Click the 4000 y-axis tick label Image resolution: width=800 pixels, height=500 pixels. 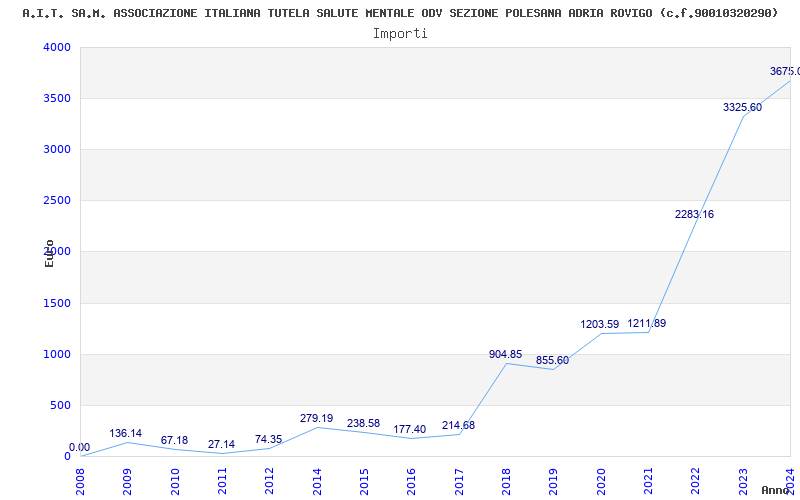57,47
